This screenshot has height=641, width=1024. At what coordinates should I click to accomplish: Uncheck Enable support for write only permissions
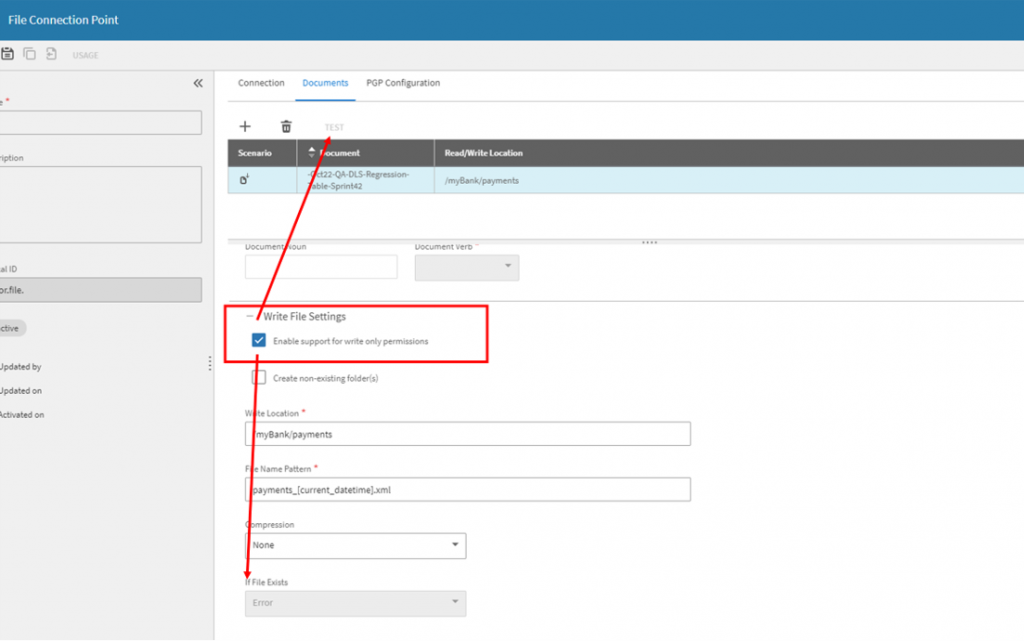tap(259, 341)
